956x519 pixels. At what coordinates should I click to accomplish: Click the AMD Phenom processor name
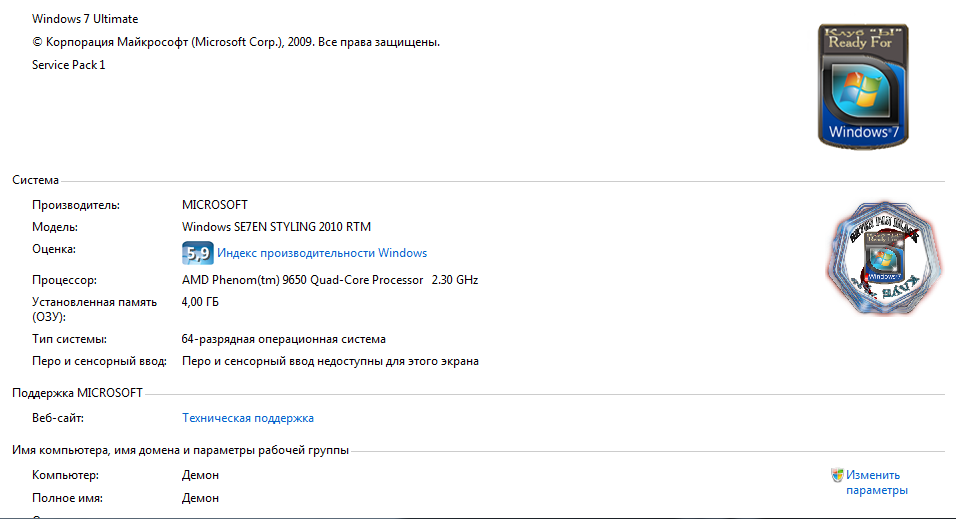tap(302, 280)
